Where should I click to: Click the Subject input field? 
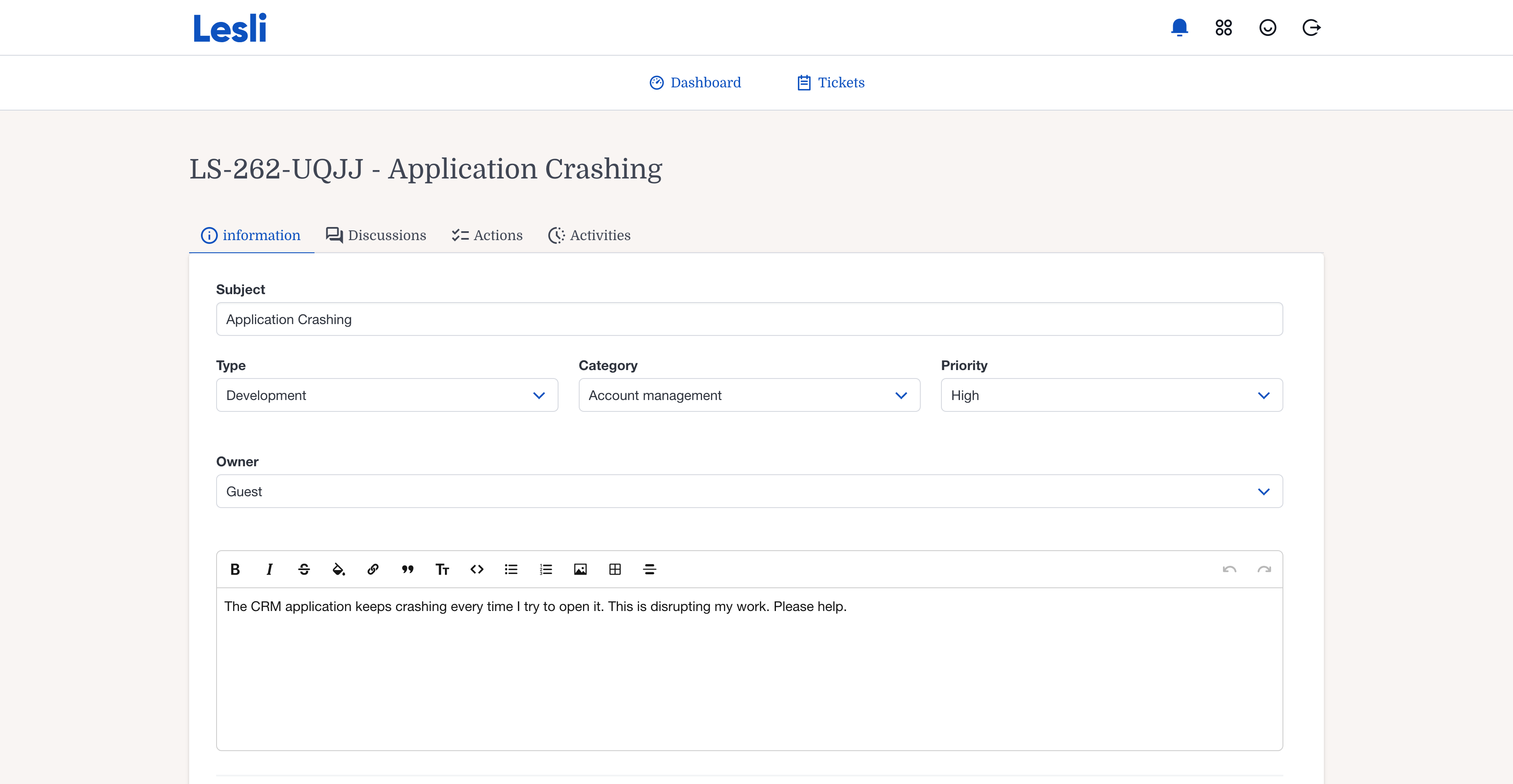pyautogui.click(x=749, y=319)
